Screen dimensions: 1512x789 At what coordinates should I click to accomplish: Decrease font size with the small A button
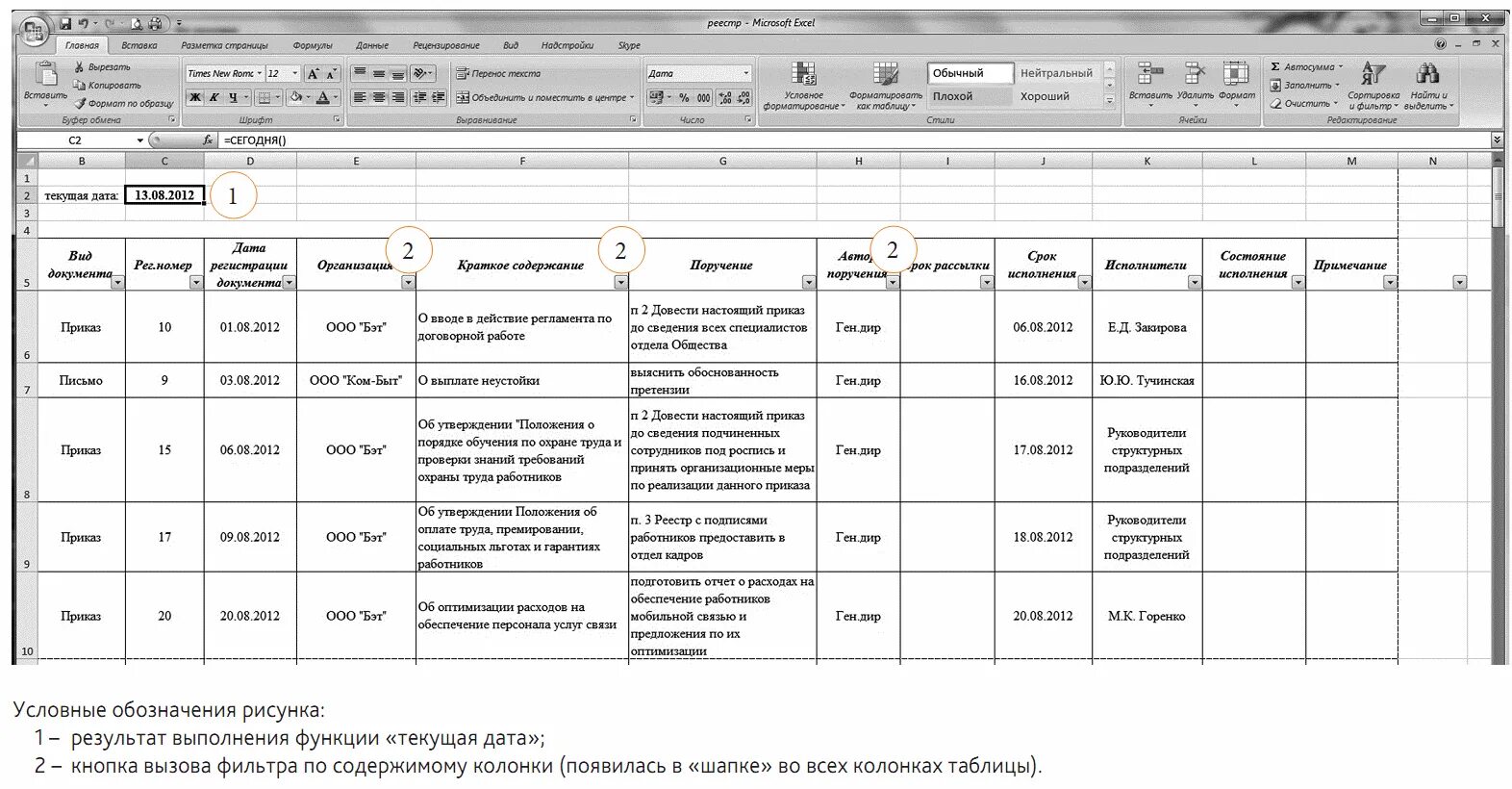coord(331,73)
